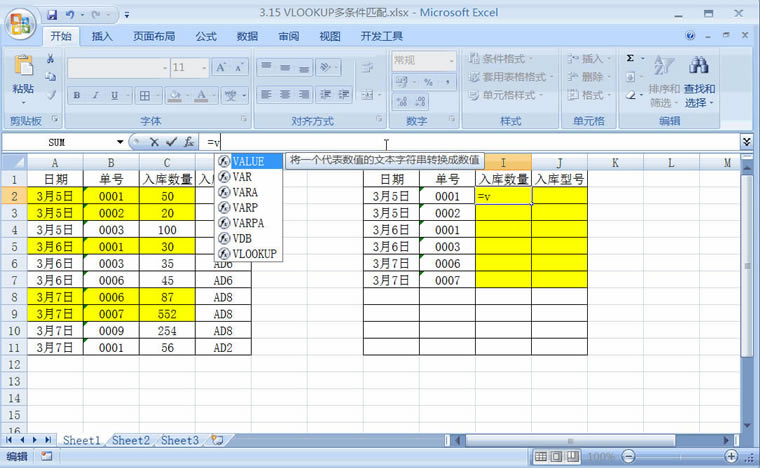Select the Format Painter brush
760x468 pixels.
tap(50, 95)
